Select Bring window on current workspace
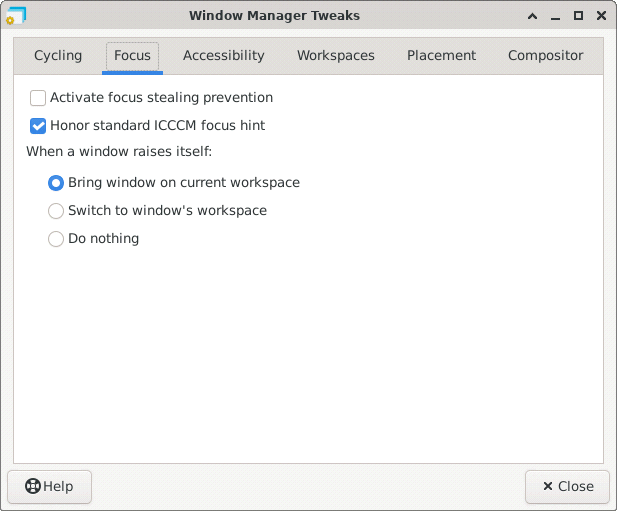617x511 pixels. [56, 183]
